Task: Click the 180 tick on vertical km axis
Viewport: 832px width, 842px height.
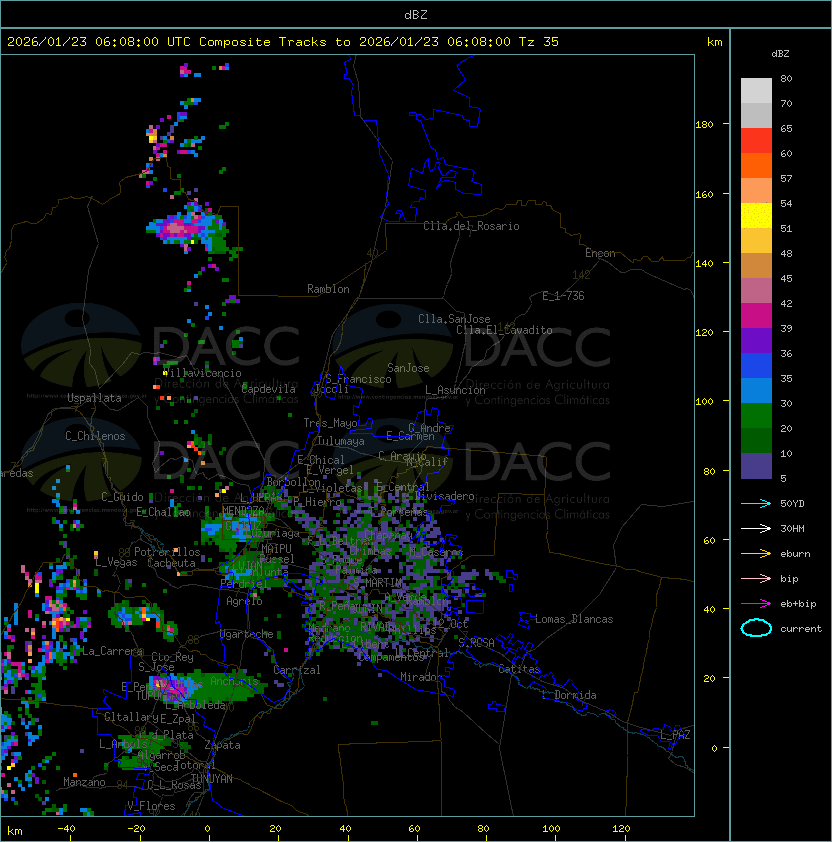Action: (704, 125)
